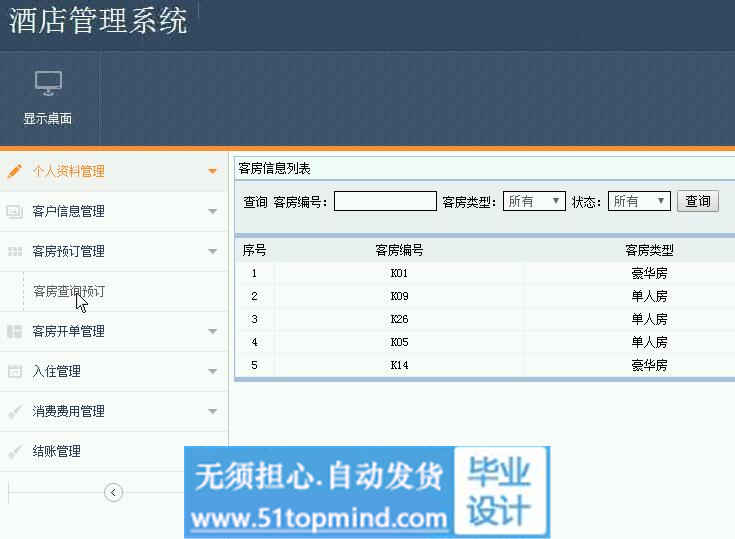
Task: Open the 结账管理 menu
Action: pos(56,451)
